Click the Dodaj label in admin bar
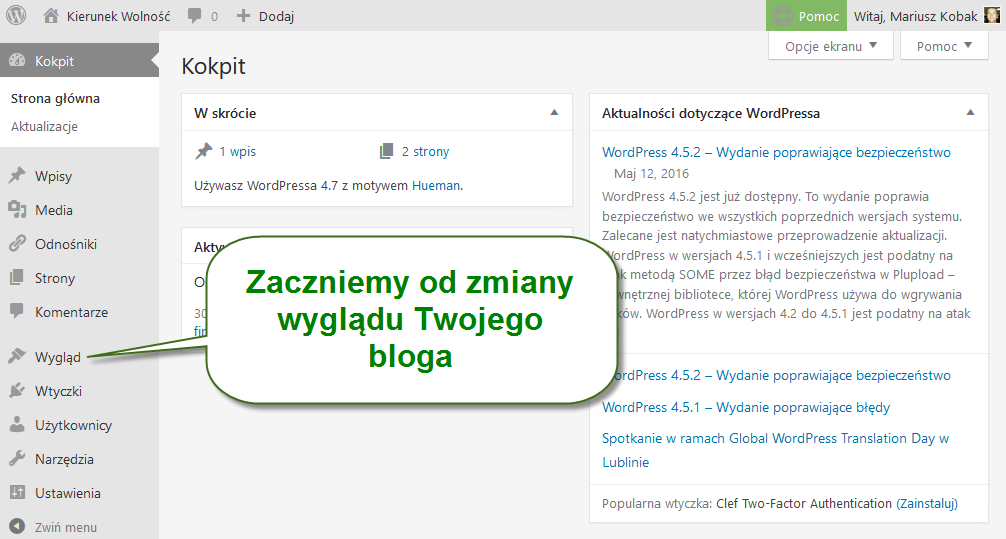Image resolution: width=1006 pixels, height=539 pixels. (277, 16)
